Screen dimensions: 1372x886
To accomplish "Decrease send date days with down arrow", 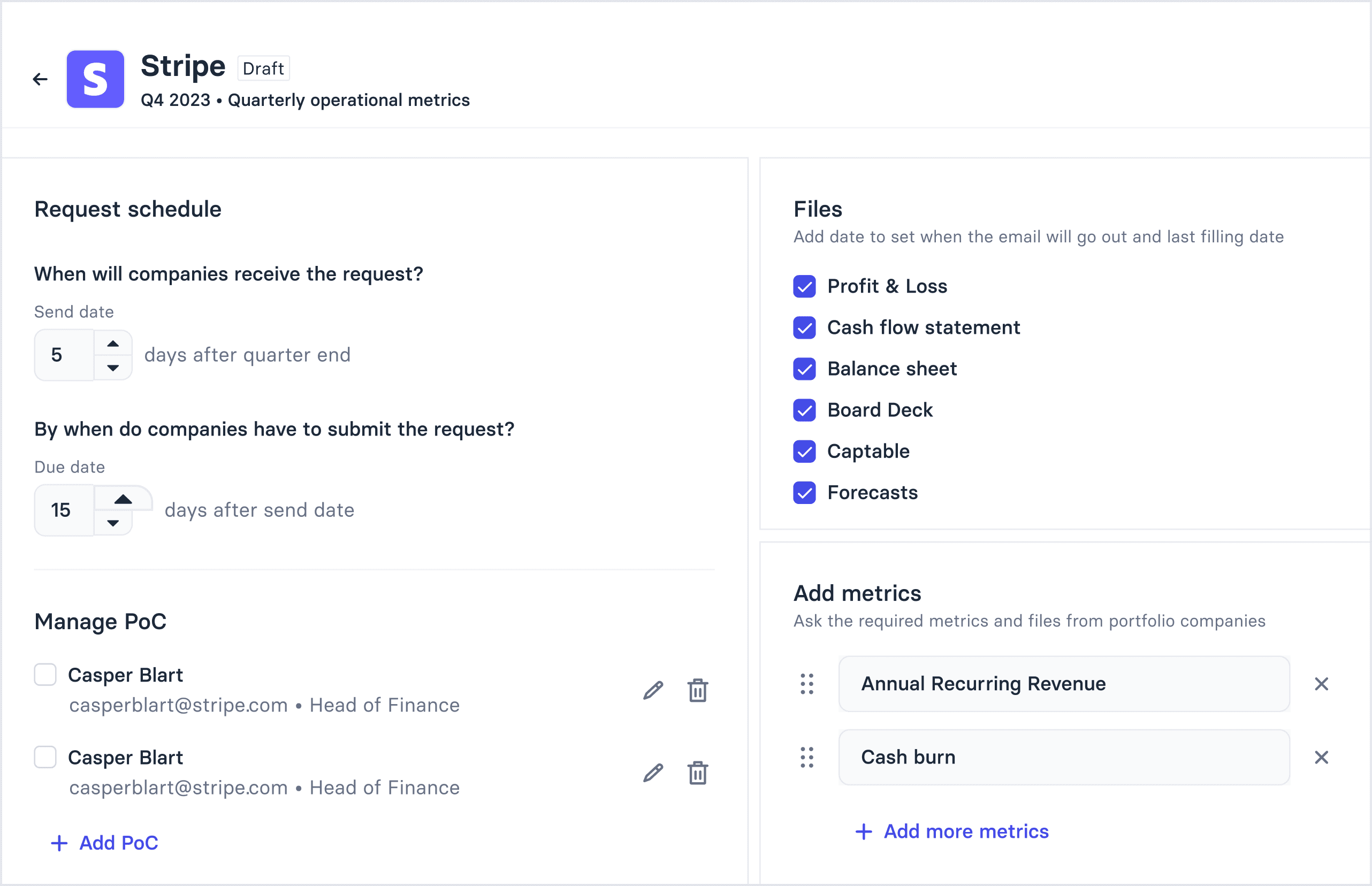I will pos(113,368).
